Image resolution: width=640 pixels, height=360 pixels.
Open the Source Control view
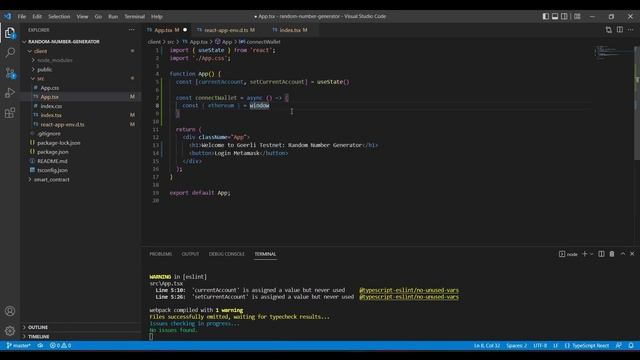10,73
